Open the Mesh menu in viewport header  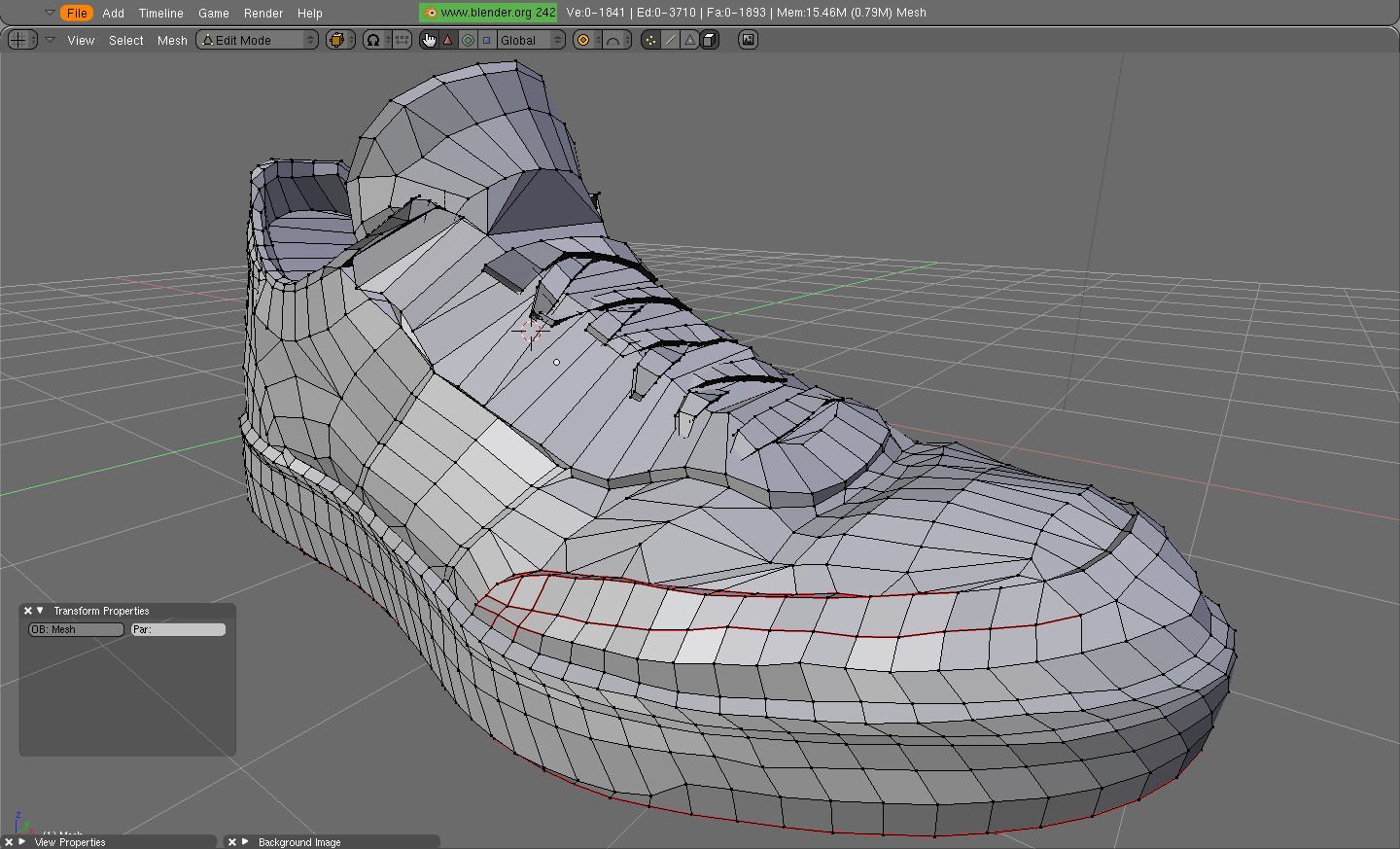(x=172, y=40)
